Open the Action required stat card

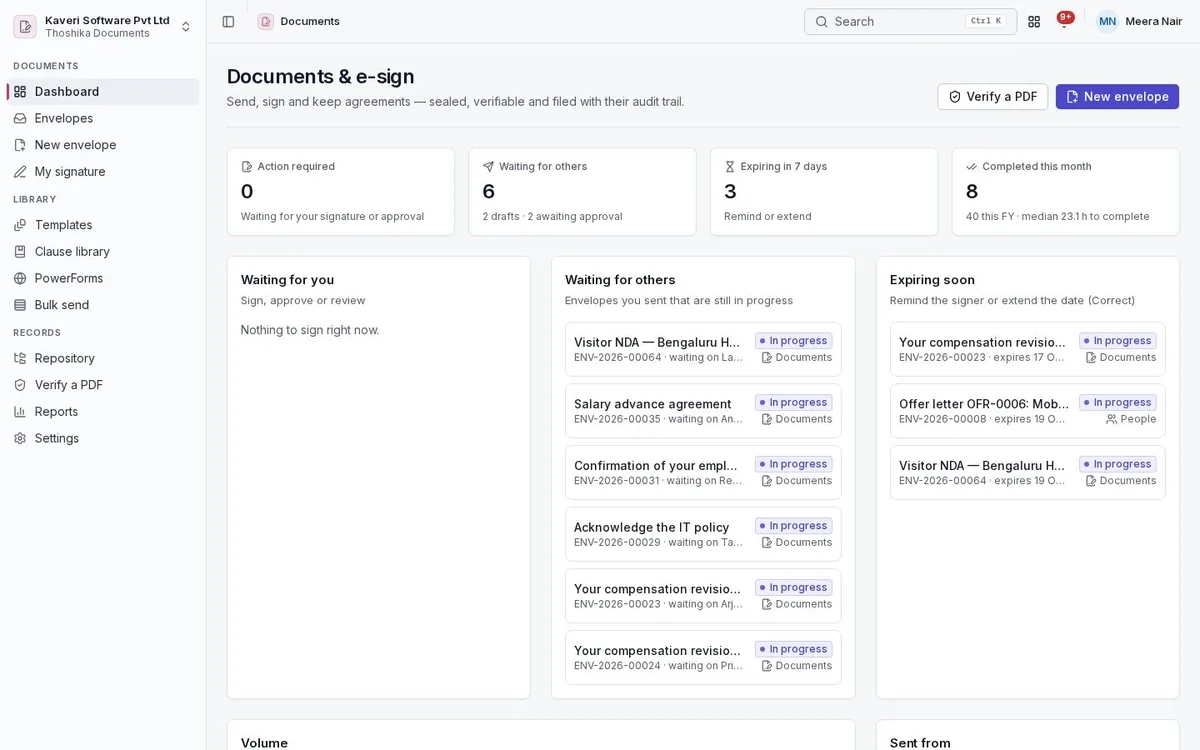(x=341, y=192)
